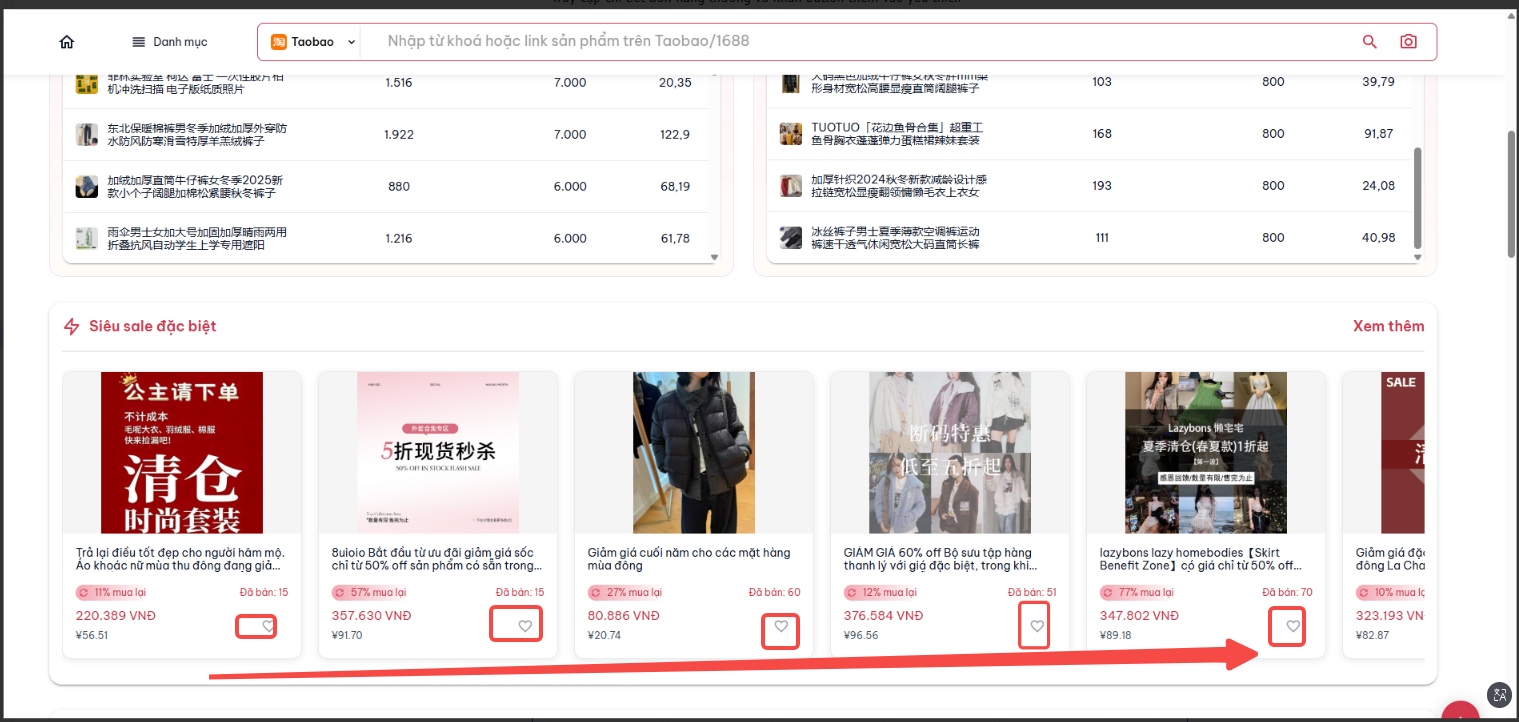The height and width of the screenshot is (722, 1519).
Task: Click the 20,35 value cell
Action: tap(675, 83)
